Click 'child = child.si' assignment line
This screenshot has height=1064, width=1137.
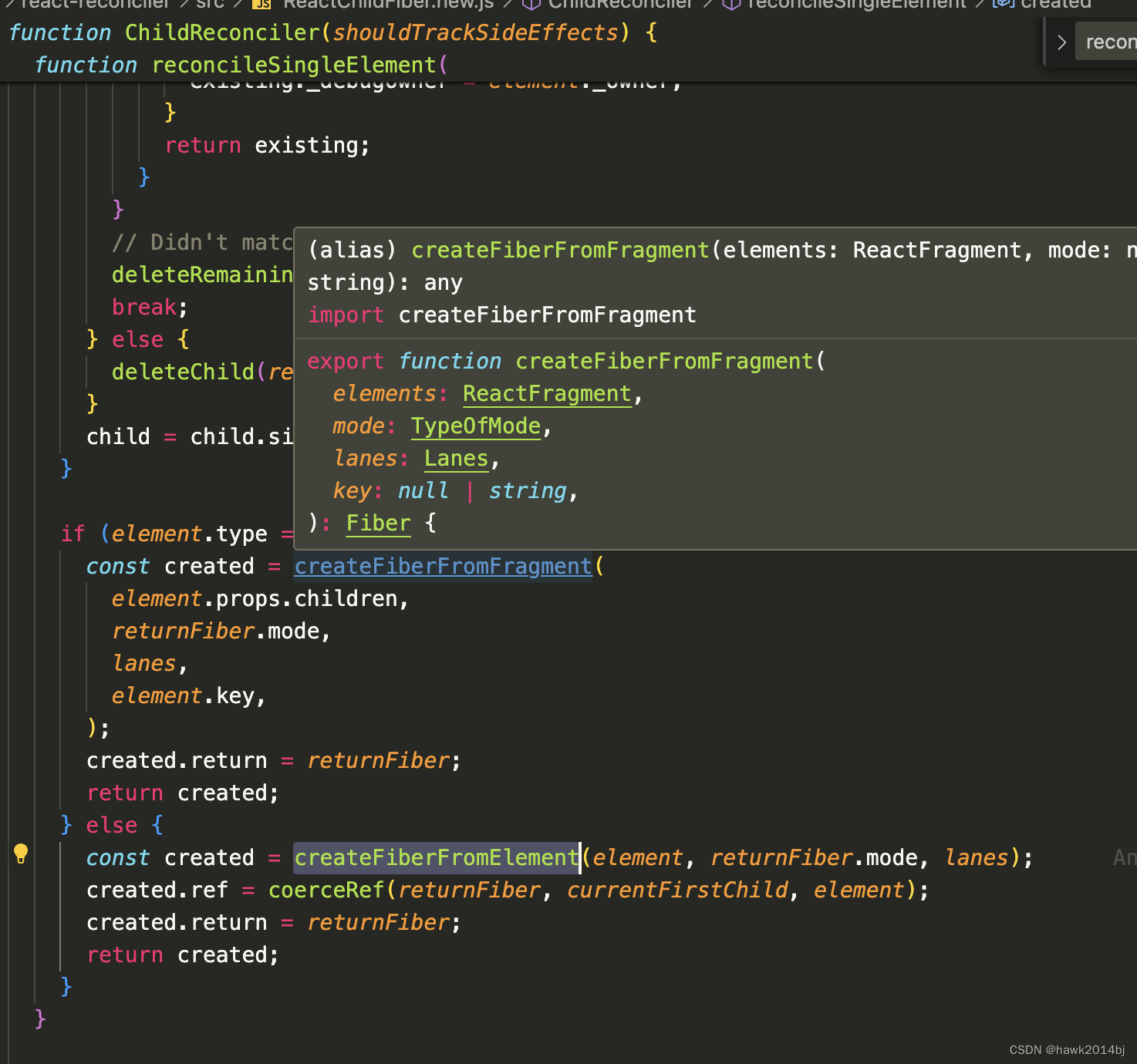pyautogui.click(x=190, y=437)
